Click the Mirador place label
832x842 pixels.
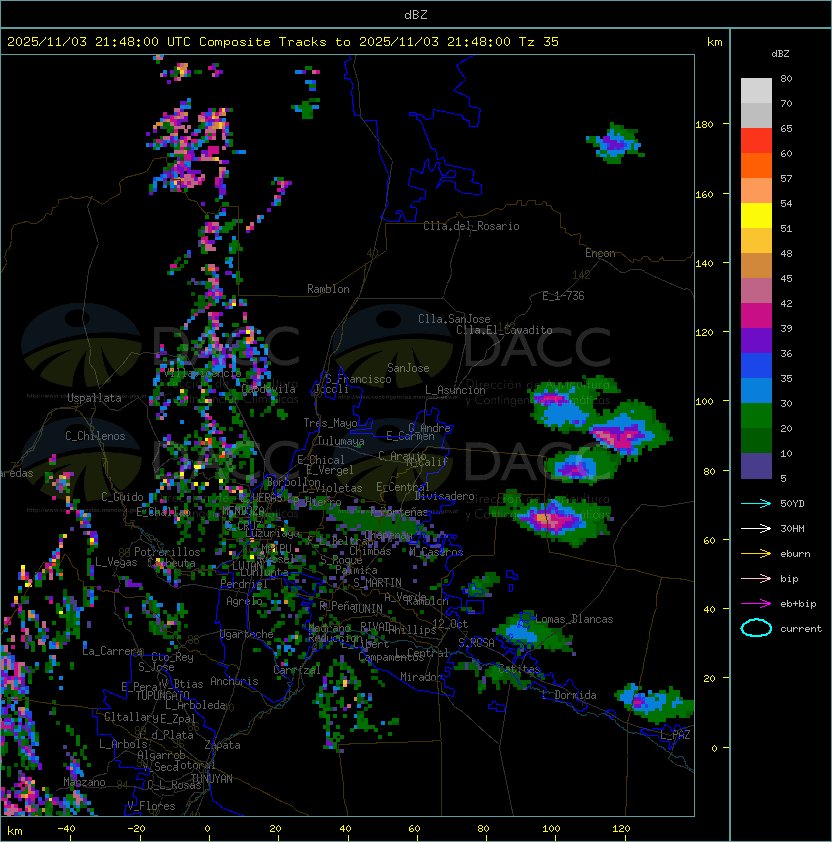coord(422,677)
